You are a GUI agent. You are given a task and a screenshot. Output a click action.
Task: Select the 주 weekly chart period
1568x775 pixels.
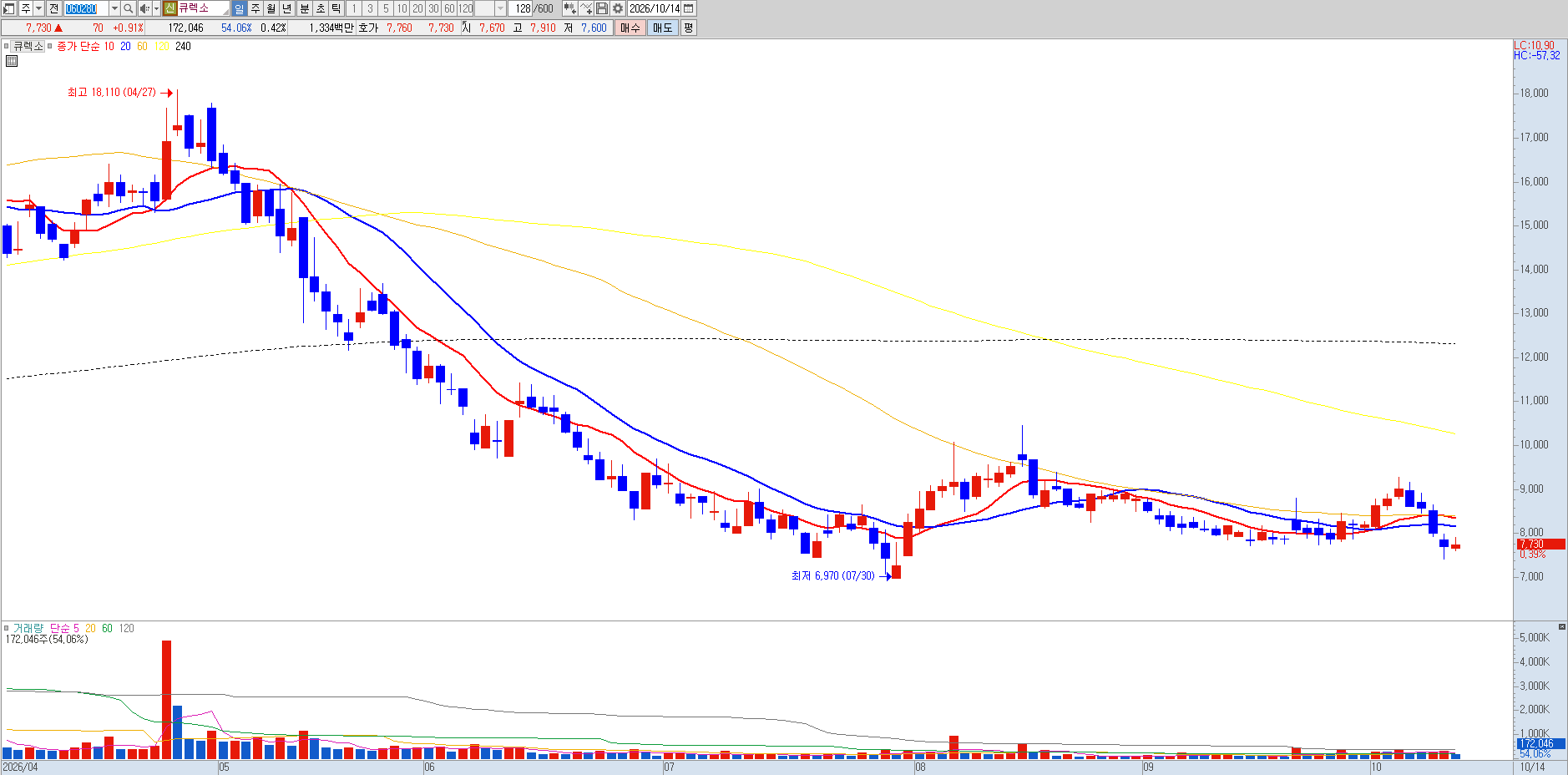pos(255,8)
